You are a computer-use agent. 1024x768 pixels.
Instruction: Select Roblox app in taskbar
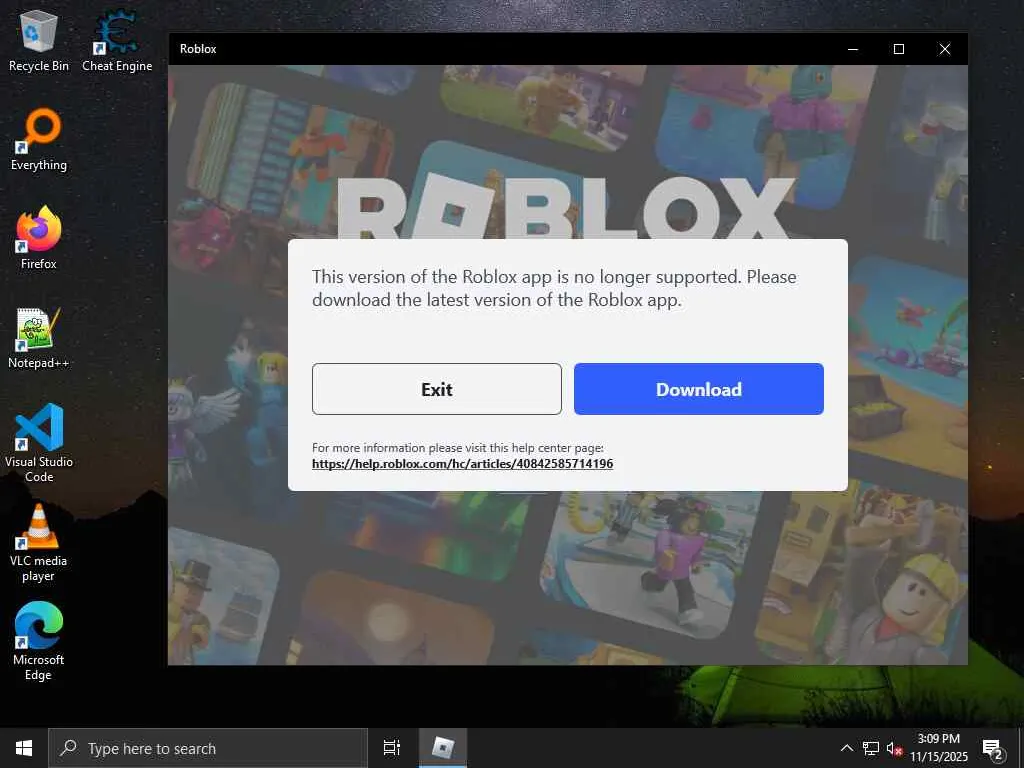[443, 748]
